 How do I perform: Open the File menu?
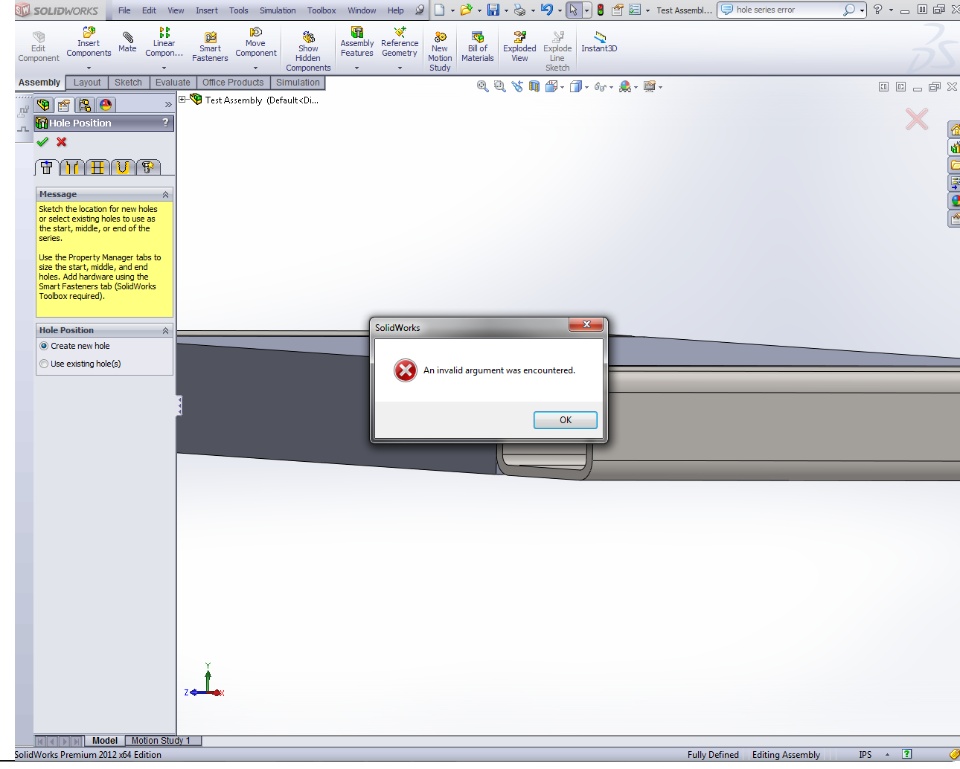124,10
